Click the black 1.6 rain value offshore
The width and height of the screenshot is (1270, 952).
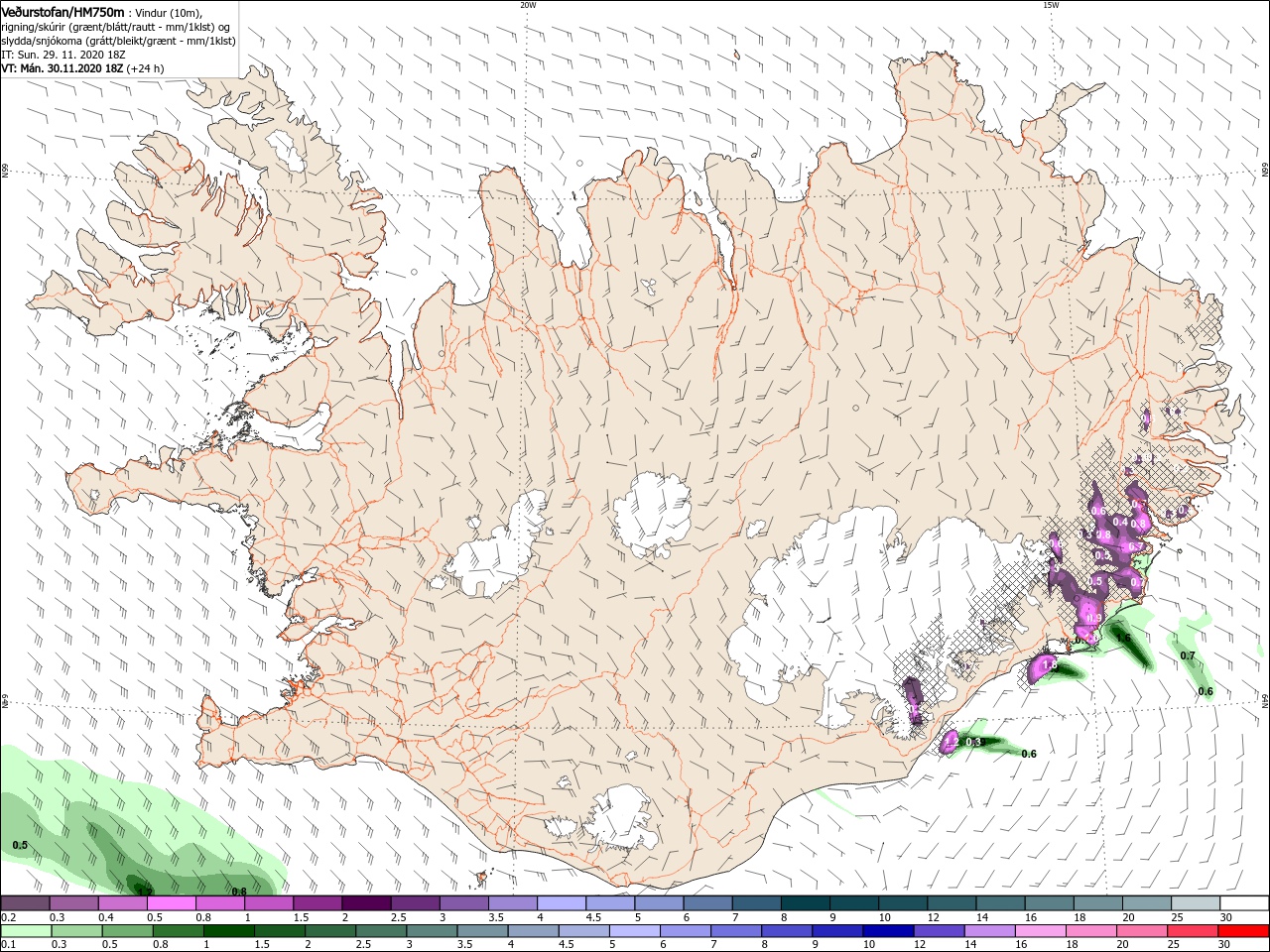point(1124,640)
